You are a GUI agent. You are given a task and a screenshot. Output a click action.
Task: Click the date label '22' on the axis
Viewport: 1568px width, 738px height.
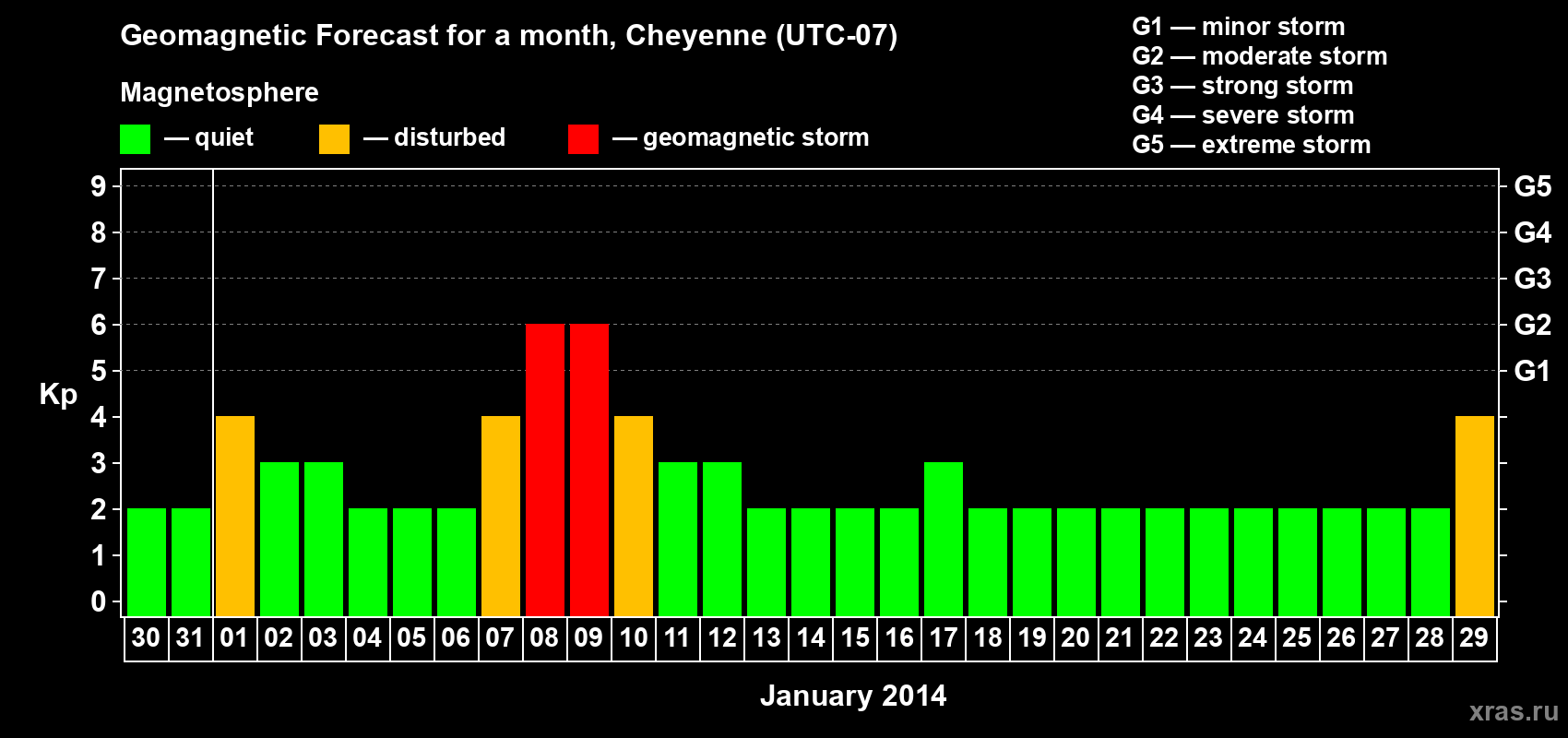(1164, 637)
